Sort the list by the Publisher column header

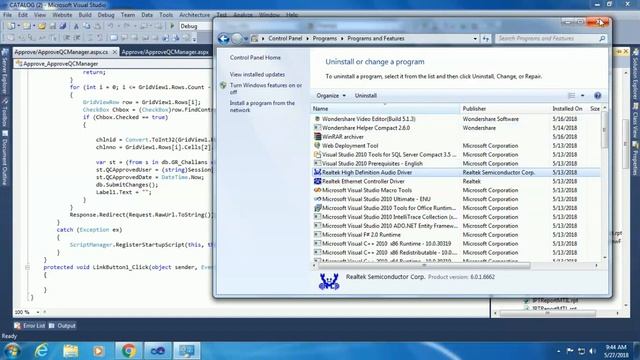(504, 109)
